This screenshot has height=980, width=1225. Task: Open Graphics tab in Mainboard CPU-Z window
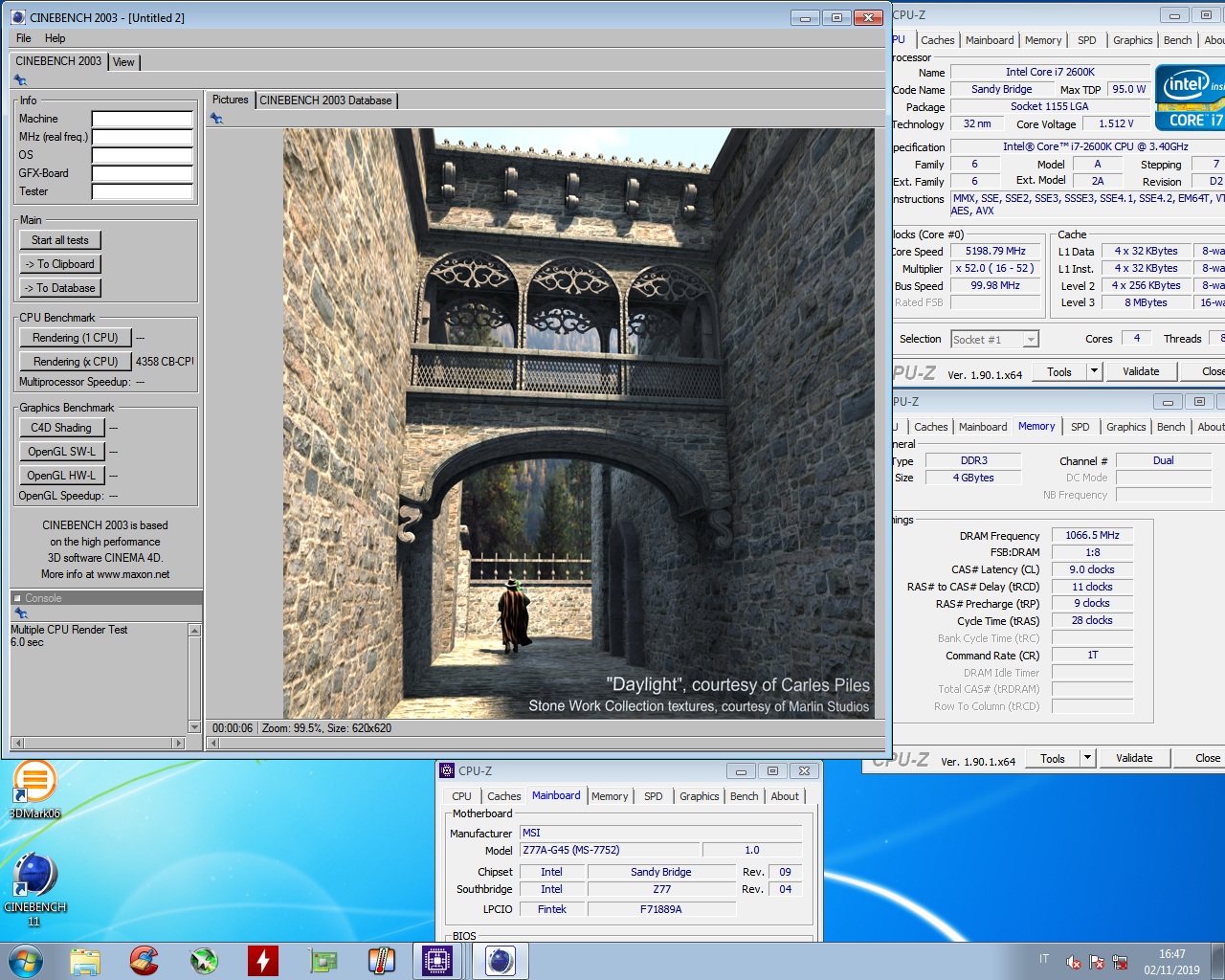pos(699,796)
